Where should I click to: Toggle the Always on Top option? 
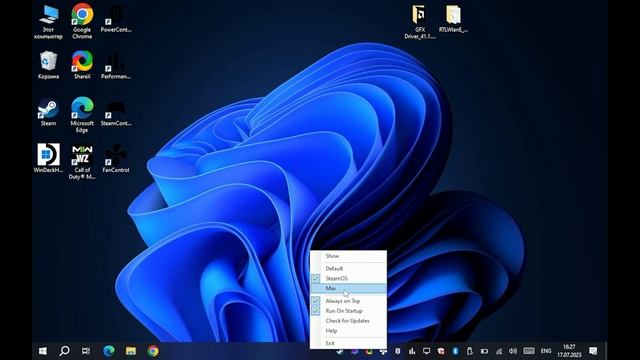(348, 301)
